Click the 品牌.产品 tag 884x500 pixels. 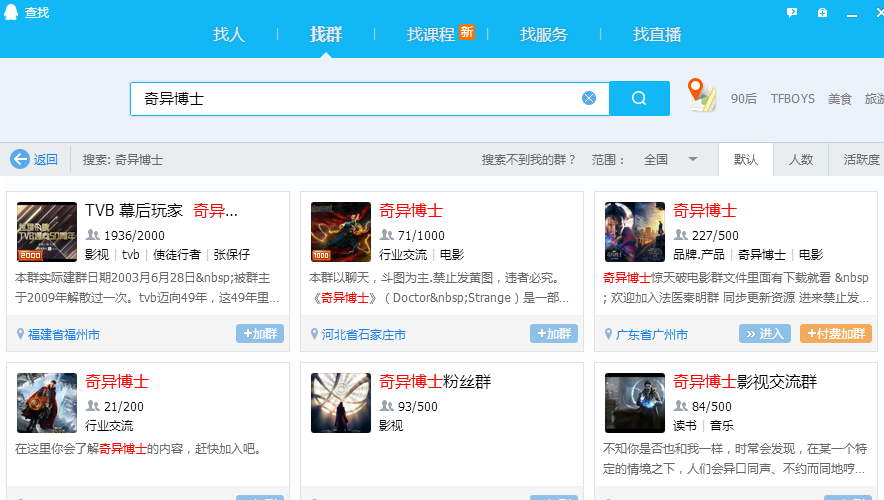[x=699, y=255]
